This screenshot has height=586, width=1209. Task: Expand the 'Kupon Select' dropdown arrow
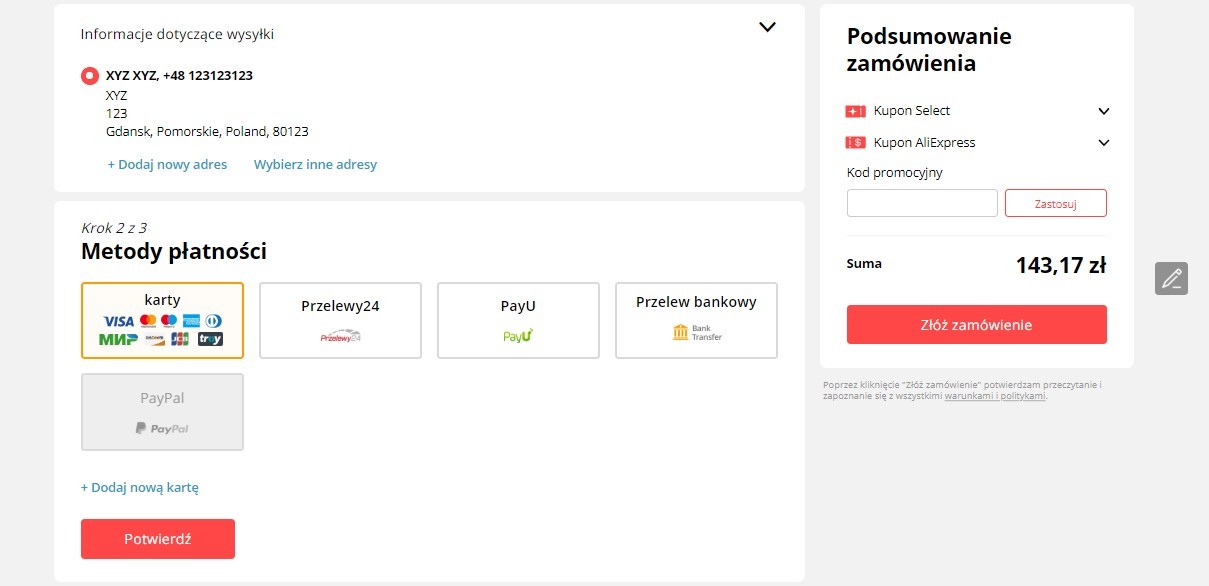tap(1104, 111)
